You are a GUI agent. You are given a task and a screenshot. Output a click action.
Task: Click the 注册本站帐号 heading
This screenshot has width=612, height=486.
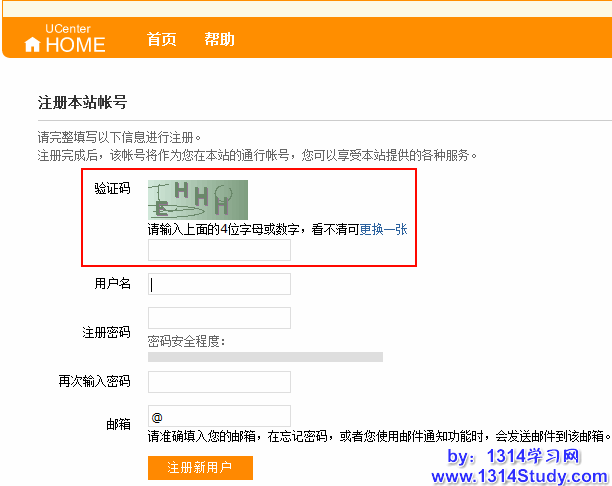pyautogui.click(x=82, y=102)
